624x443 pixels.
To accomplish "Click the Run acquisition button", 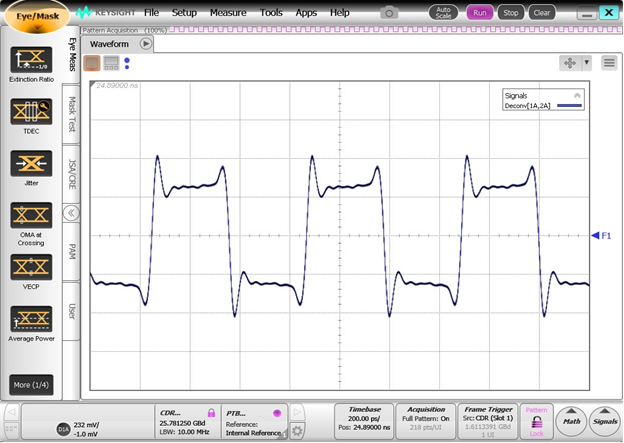I will click(x=480, y=13).
